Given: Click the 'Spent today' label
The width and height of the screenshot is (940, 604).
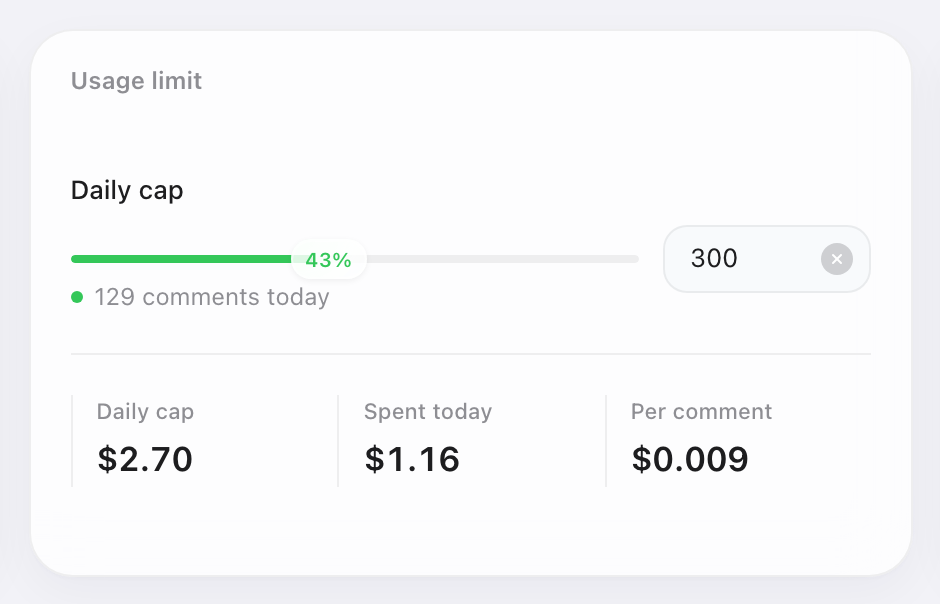Looking at the screenshot, I should [x=428, y=412].
